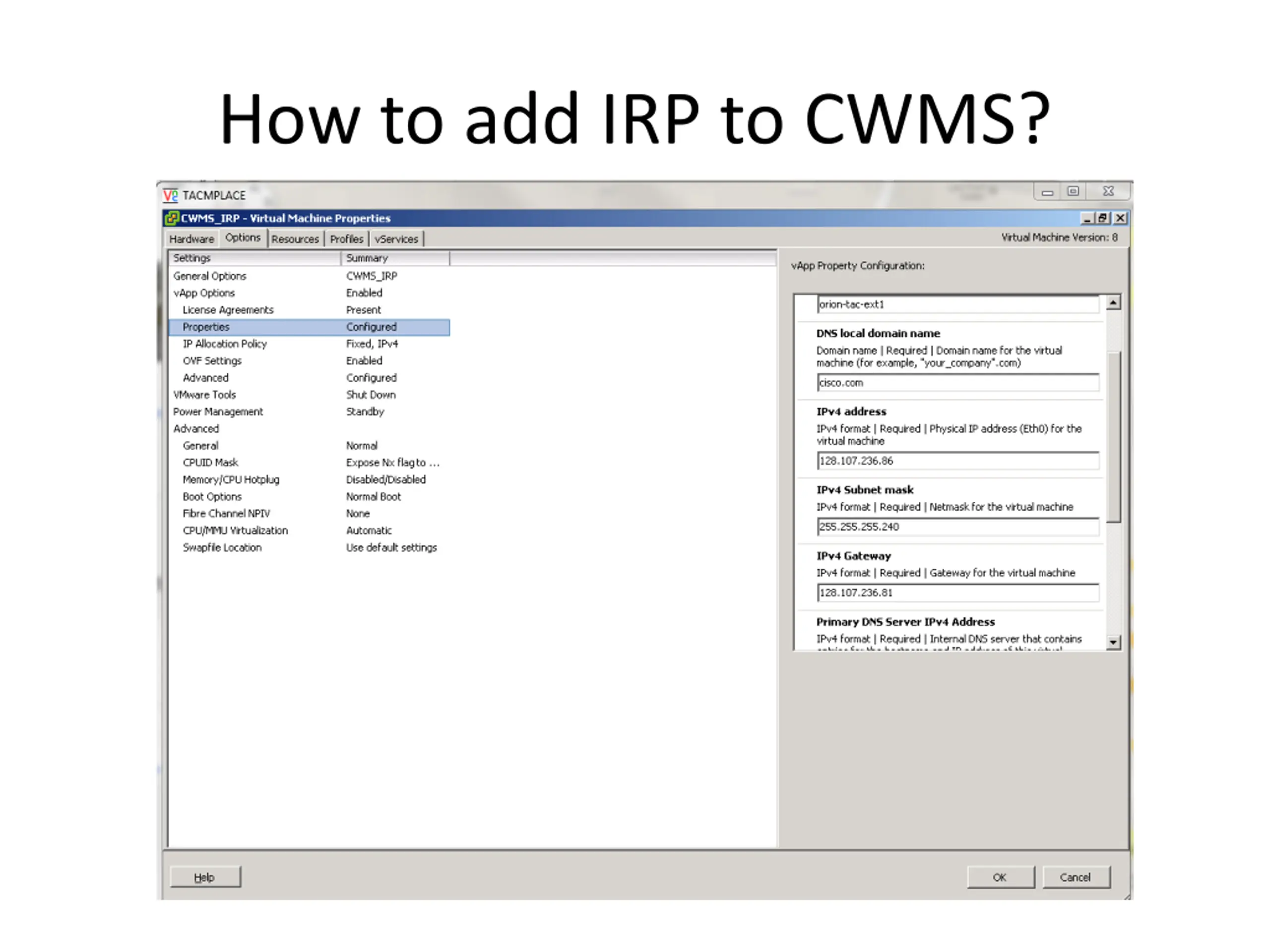The height and width of the screenshot is (952, 1270).
Task: Click the orion-tac-ext1 hostname field
Action: click(957, 304)
